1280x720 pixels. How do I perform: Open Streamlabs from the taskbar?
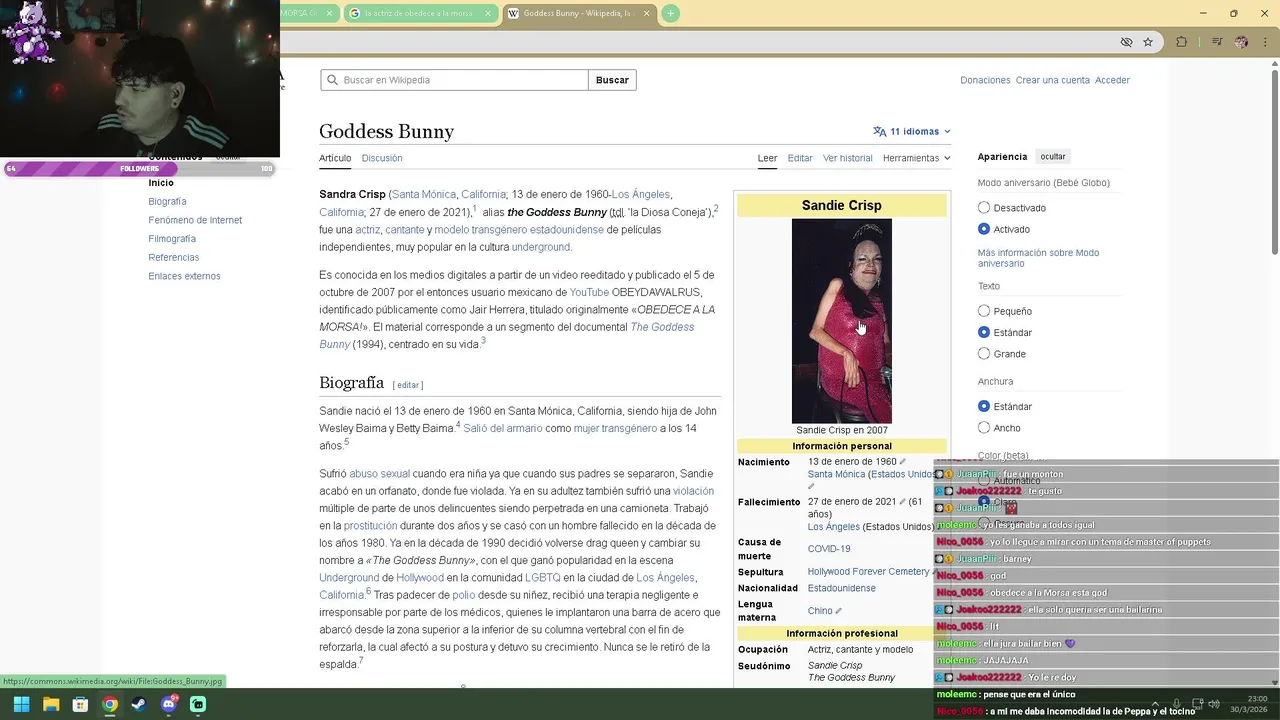(198, 704)
